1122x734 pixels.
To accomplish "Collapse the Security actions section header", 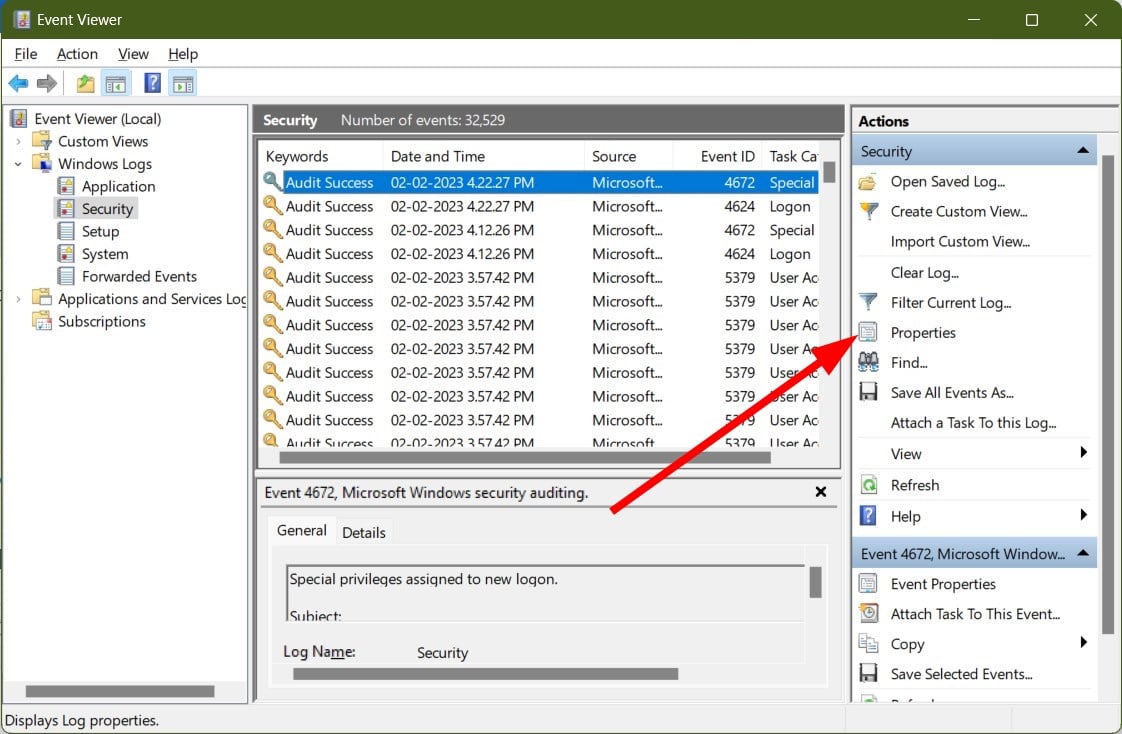I will (1083, 150).
